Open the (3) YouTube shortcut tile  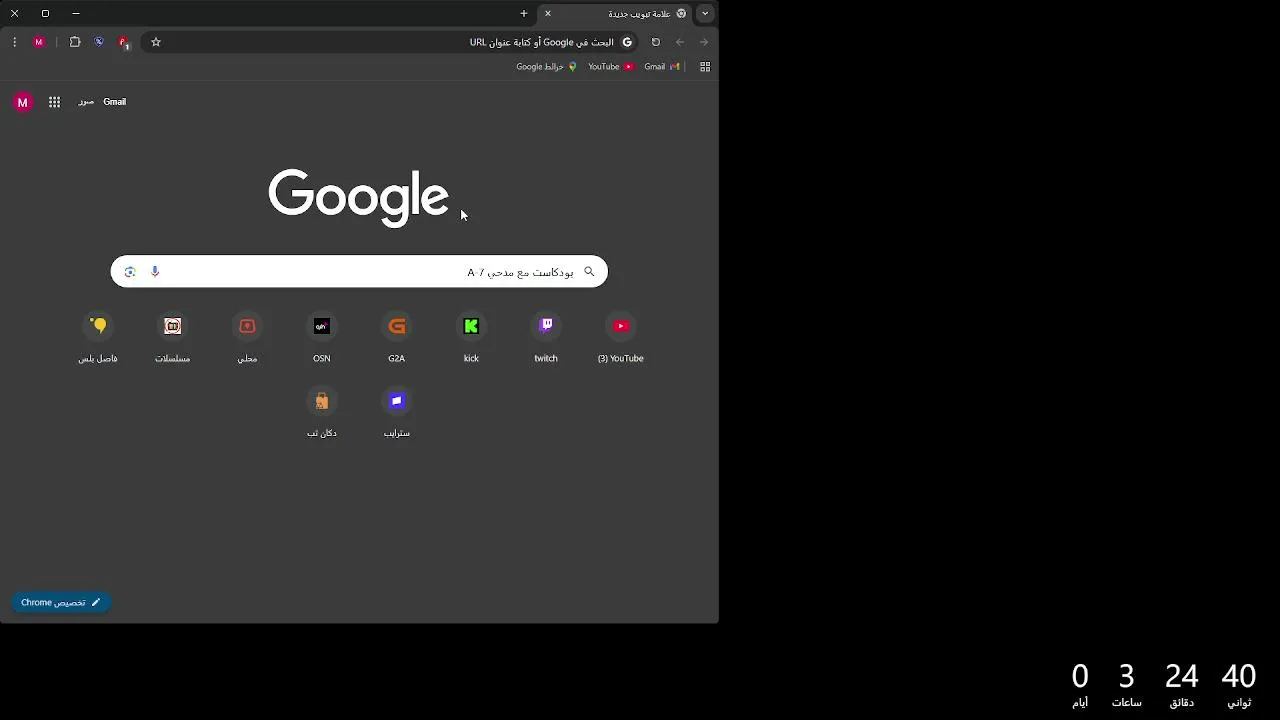point(620,337)
